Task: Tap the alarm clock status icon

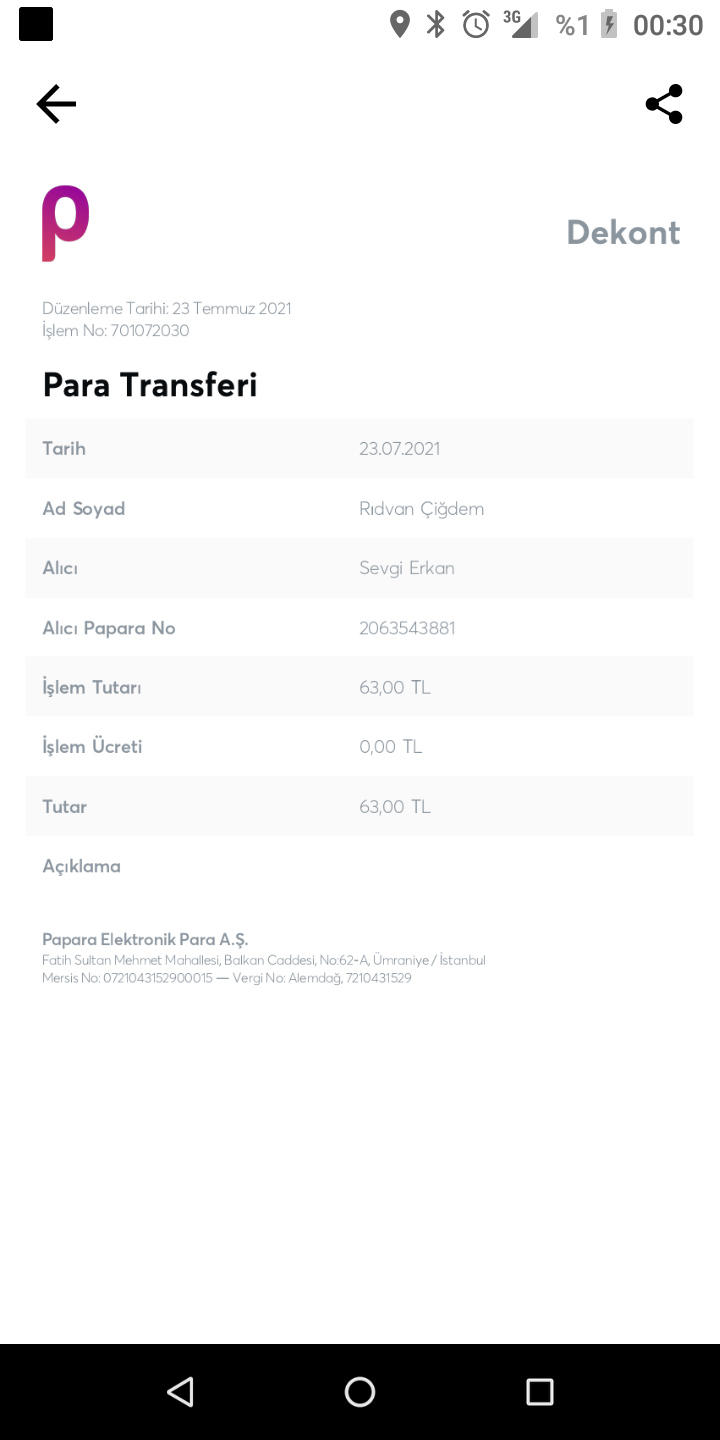Action: click(476, 24)
